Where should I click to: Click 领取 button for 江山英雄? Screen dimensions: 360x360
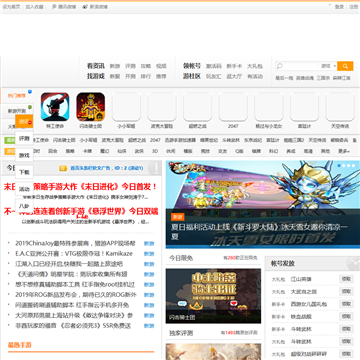346,279
